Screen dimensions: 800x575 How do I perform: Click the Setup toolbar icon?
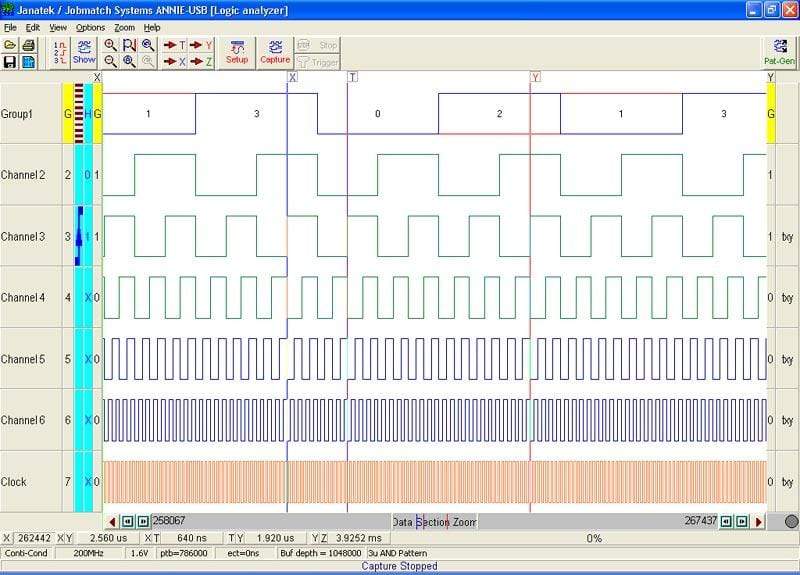[237, 52]
